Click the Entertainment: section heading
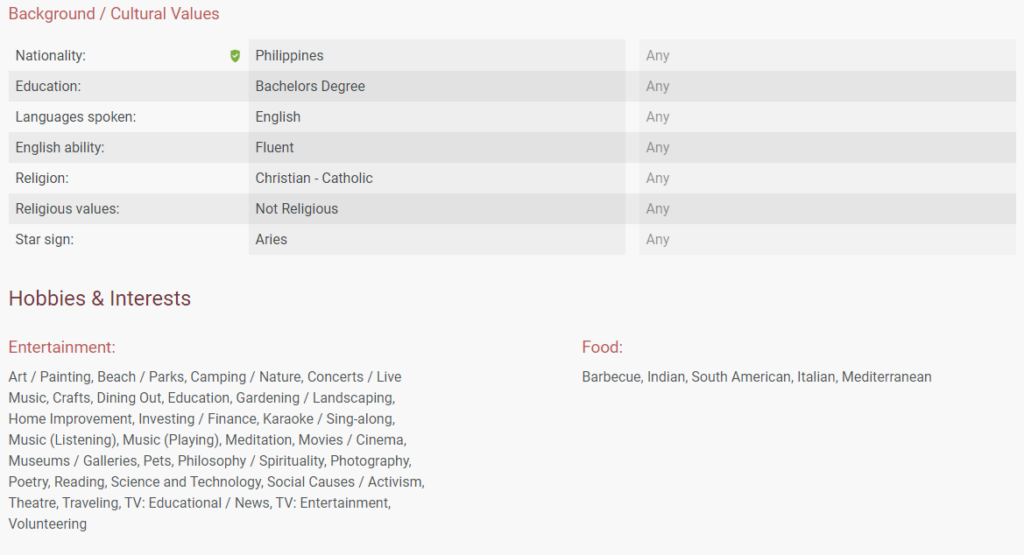 pos(62,347)
